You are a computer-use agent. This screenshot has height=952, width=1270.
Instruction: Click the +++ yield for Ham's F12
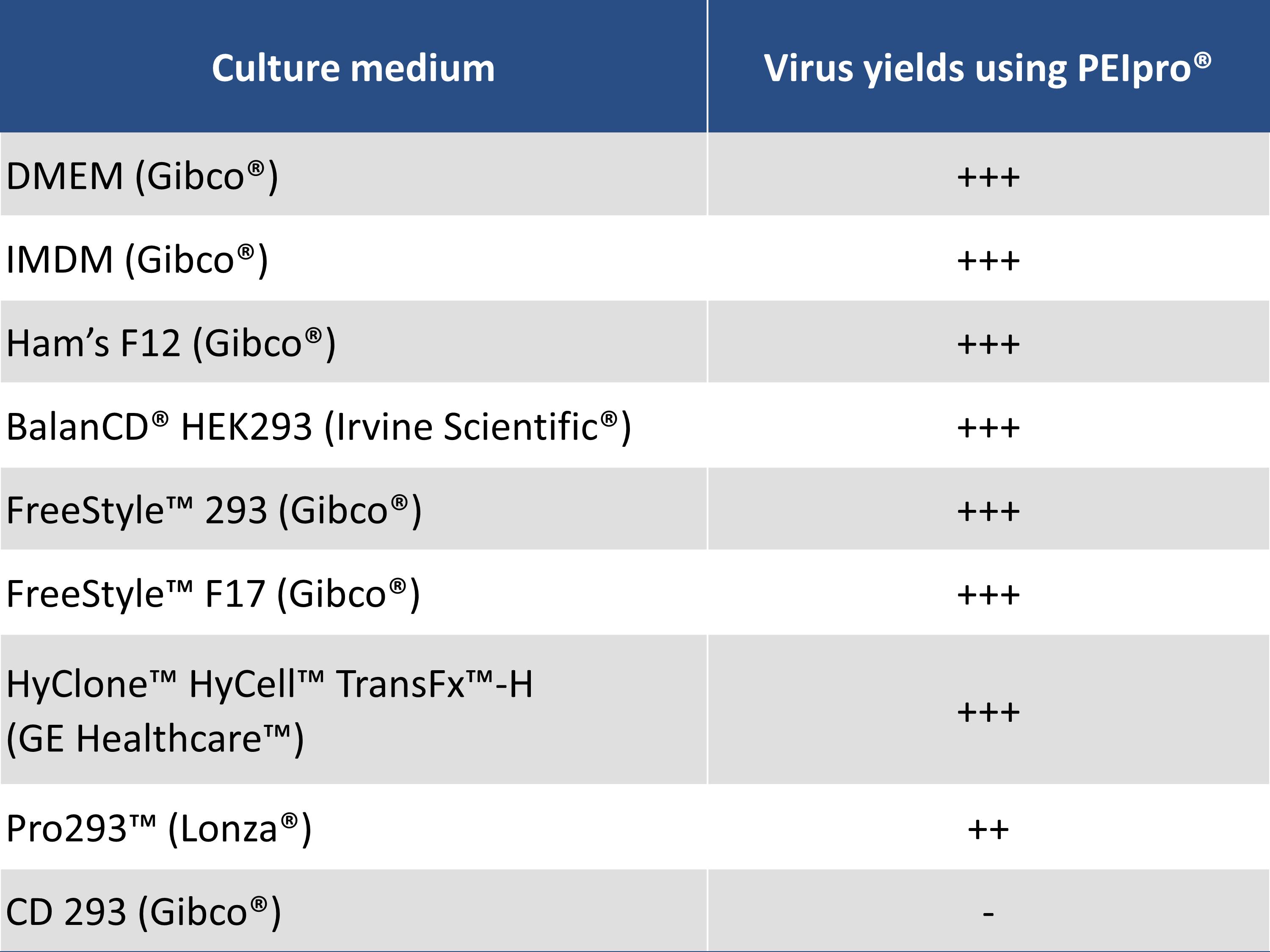click(x=988, y=344)
